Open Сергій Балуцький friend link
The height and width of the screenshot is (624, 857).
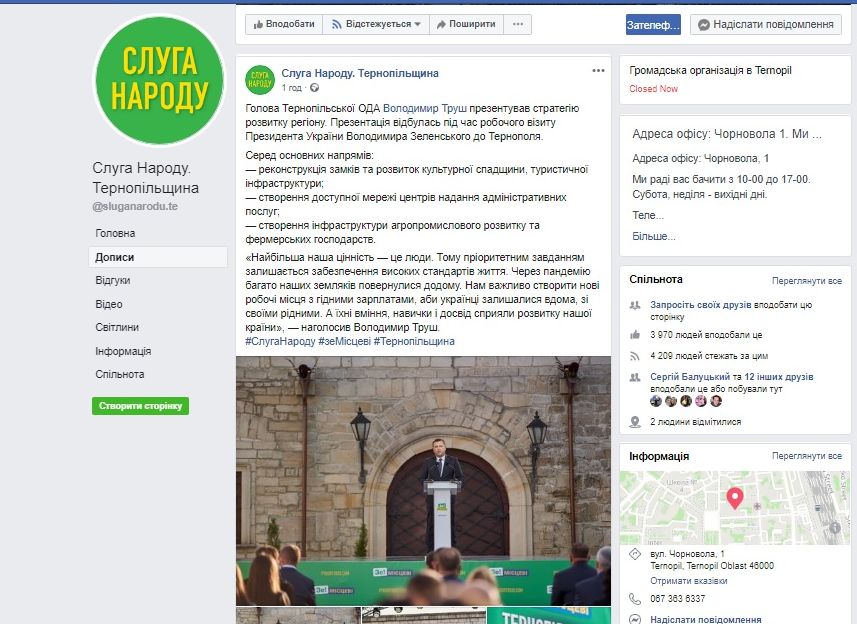coord(690,377)
